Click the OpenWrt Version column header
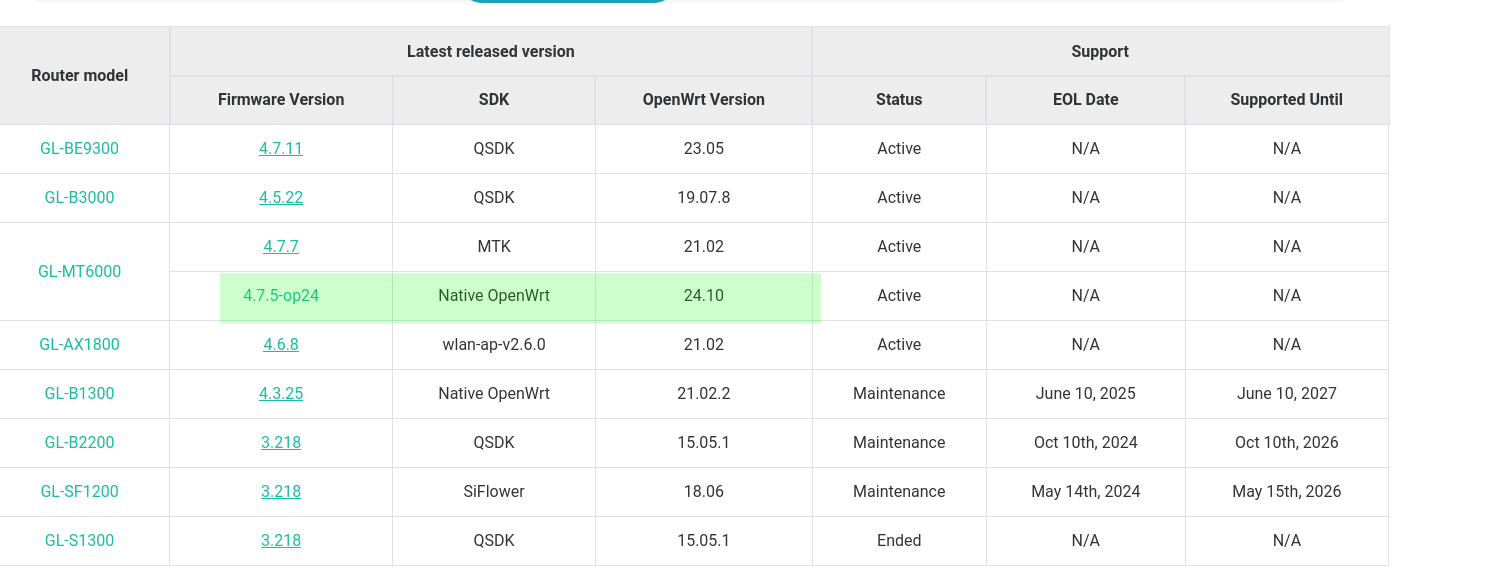 pyautogui.click(x=703, y=100)
